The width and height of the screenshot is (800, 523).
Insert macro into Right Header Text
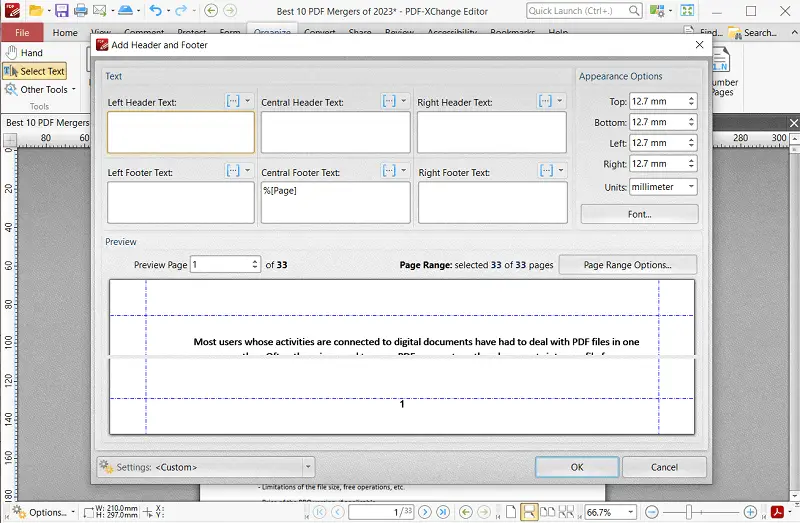point(545,101)
